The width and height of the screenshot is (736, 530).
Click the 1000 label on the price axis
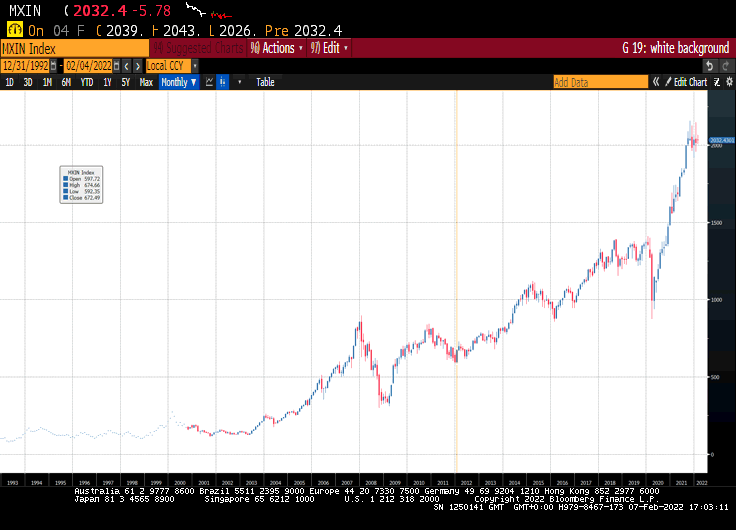[x=716, y=300]
